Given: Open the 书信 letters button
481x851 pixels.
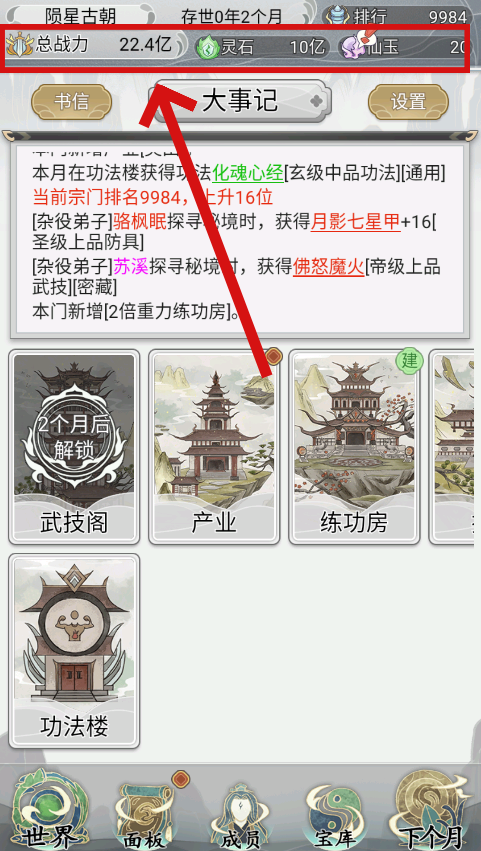Looking at the screenshot, I should pos(72,101).
